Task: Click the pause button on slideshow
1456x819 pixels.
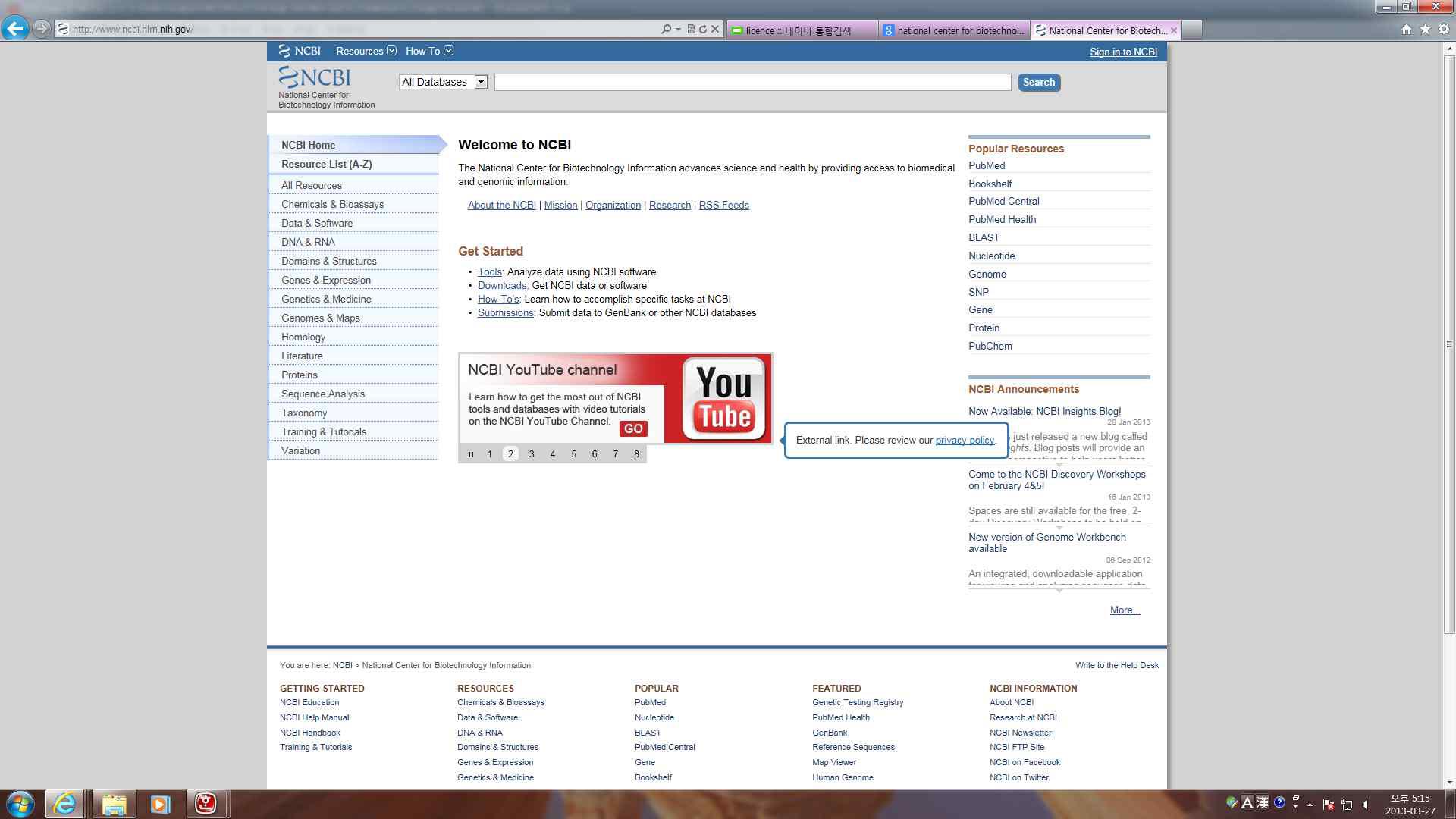Action: 470,454
